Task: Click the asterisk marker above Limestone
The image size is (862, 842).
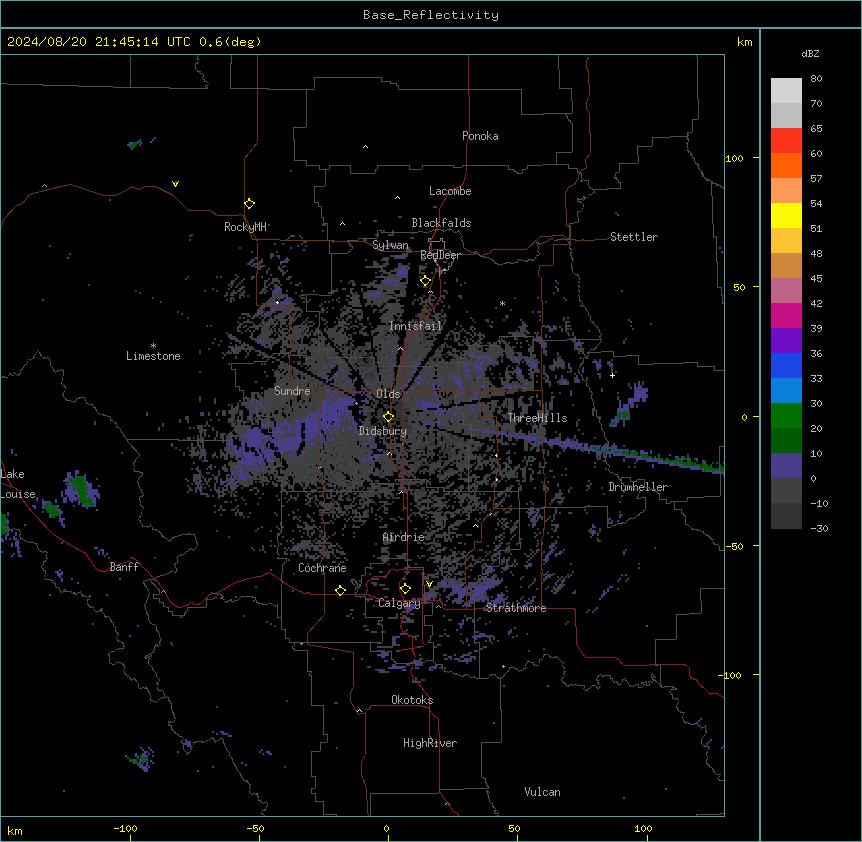Action: 153,346
